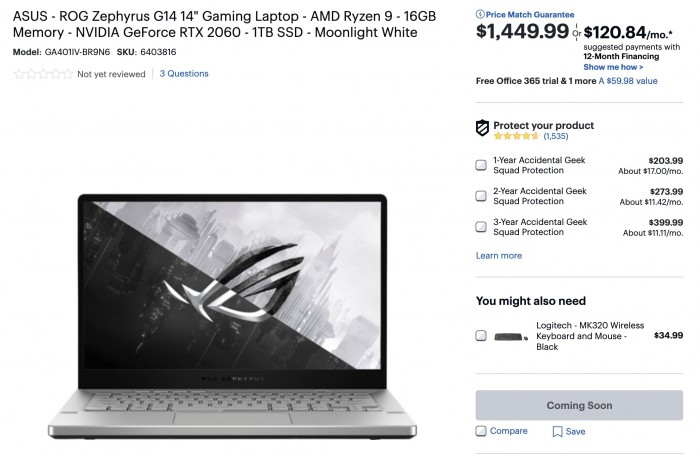This screenshot has height=456, width=700.
Task: Select the 1-Year Accidental Geek Squad Protection checkbox
Action: [x=481, y=165]
